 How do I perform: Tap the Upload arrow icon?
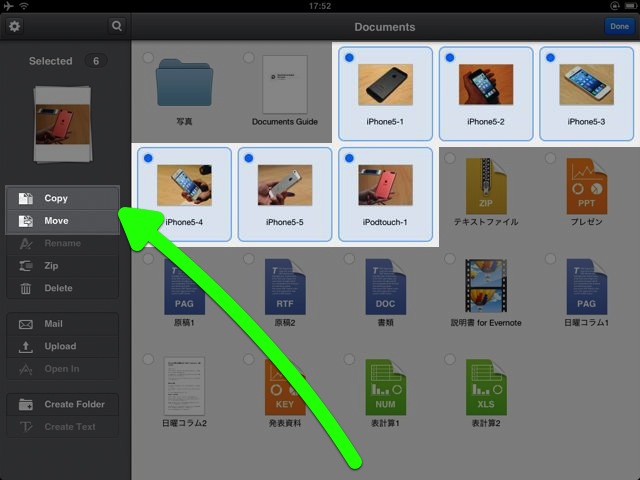pos(26,347)
